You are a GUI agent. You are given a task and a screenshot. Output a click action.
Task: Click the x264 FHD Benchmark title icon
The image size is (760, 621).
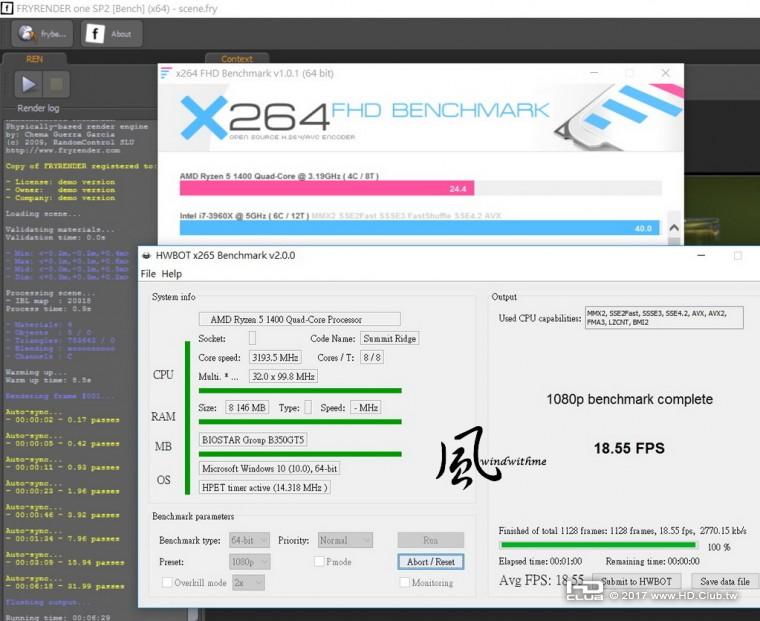166,73
